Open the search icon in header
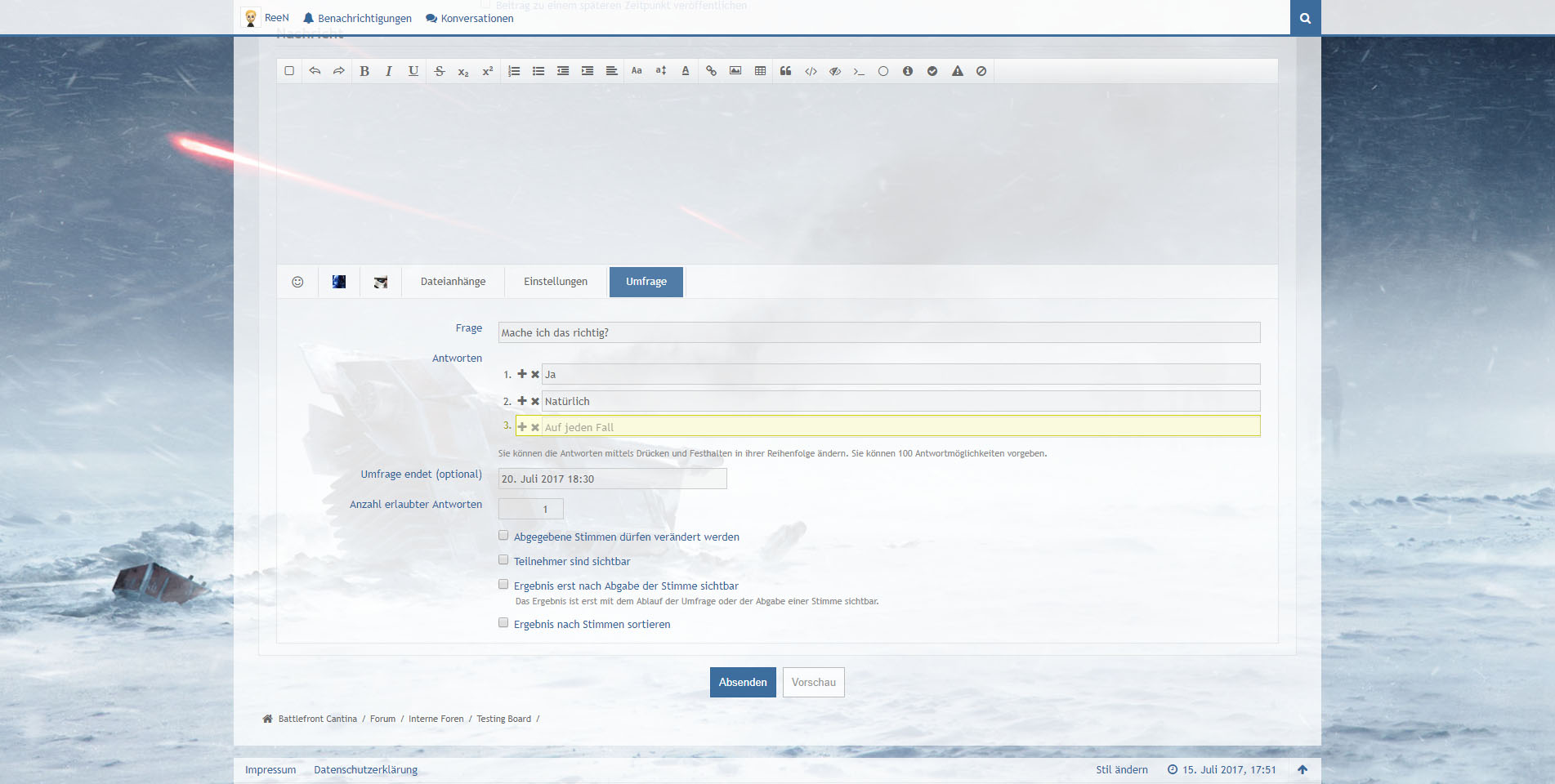 1306,18
